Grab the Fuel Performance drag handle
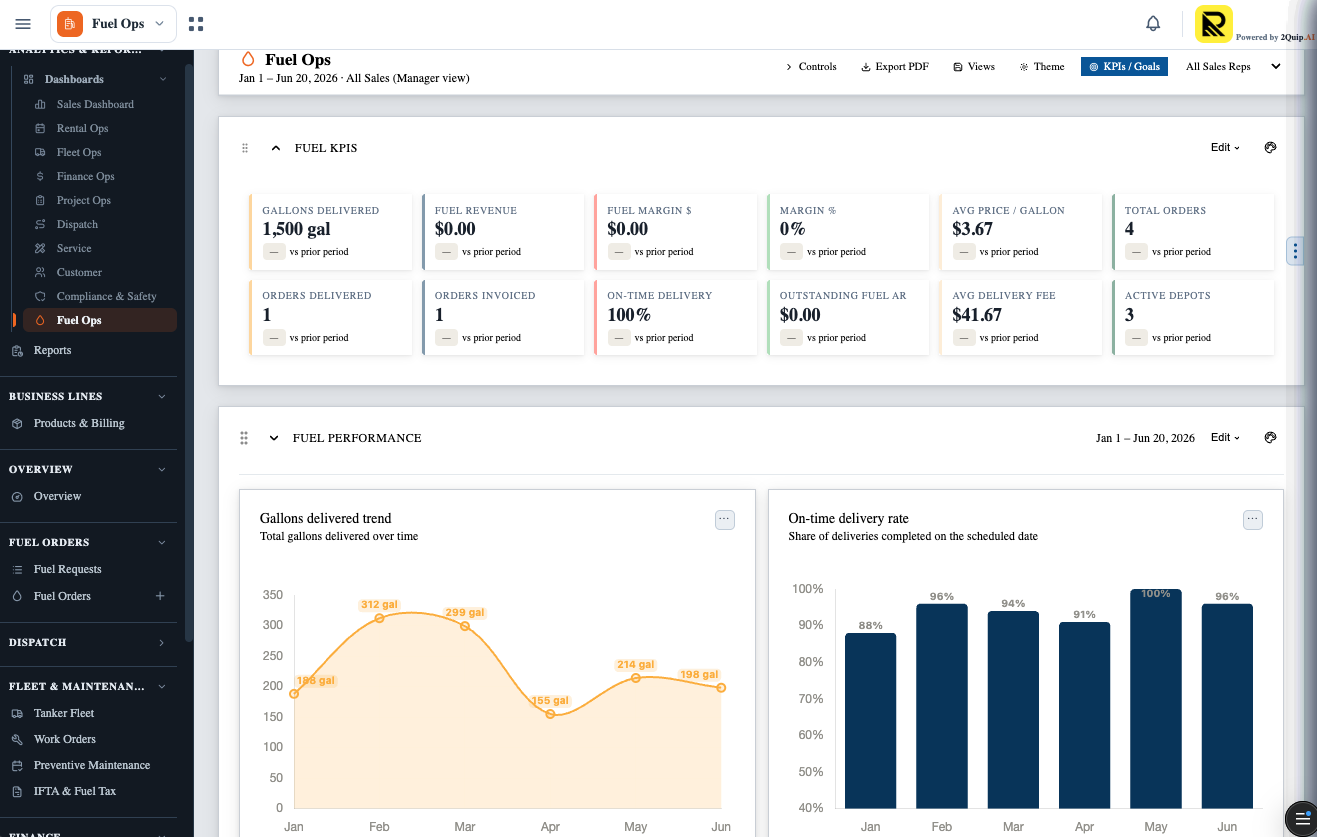 point(244,438)
